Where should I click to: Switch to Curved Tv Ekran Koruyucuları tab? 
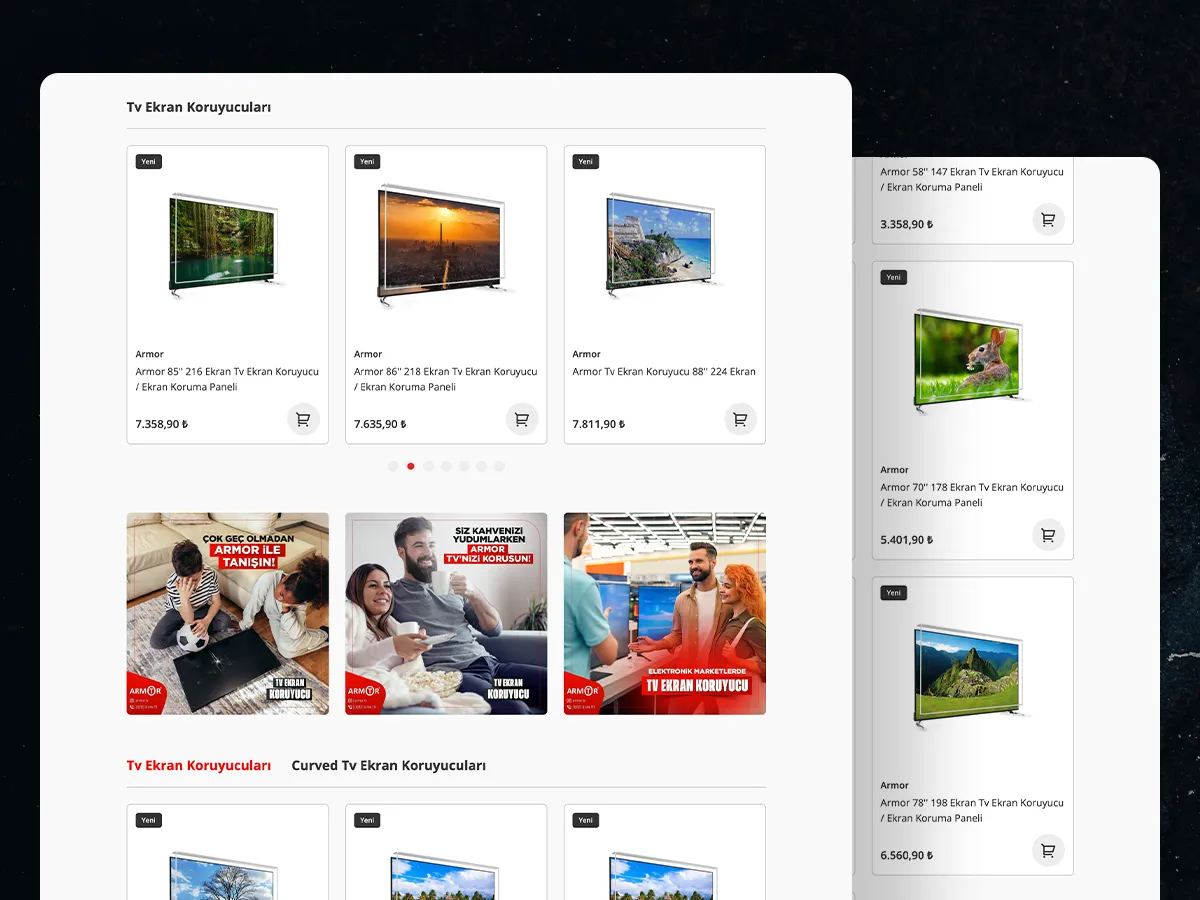tap(389, 766)
